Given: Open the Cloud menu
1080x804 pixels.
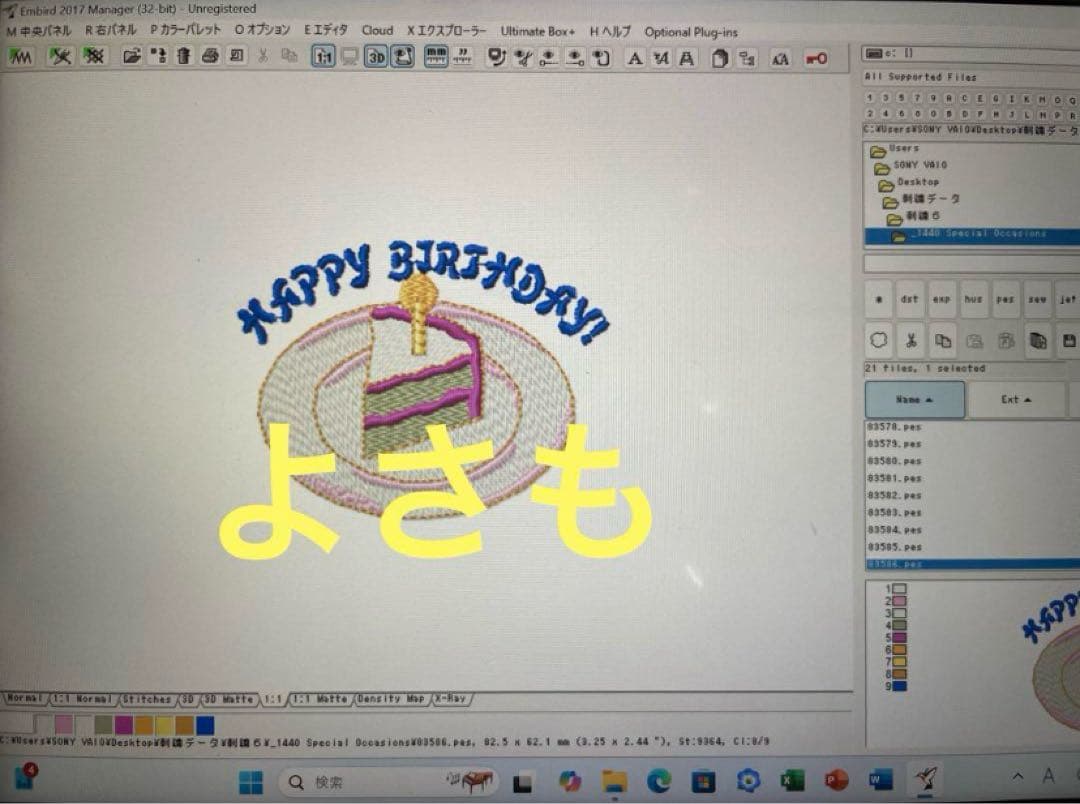Looking at the screenshot, I should pyautogui.click(x=377, y=31).
